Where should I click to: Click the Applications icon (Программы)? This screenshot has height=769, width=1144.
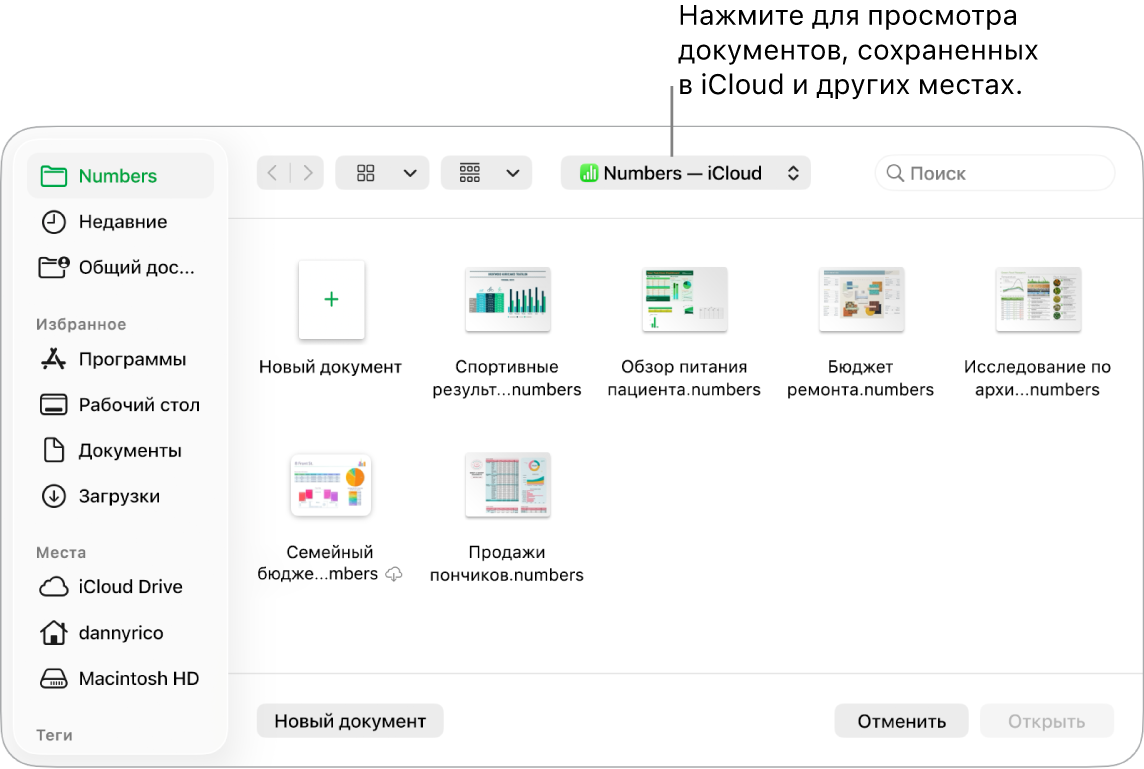[x=53, y=359]
